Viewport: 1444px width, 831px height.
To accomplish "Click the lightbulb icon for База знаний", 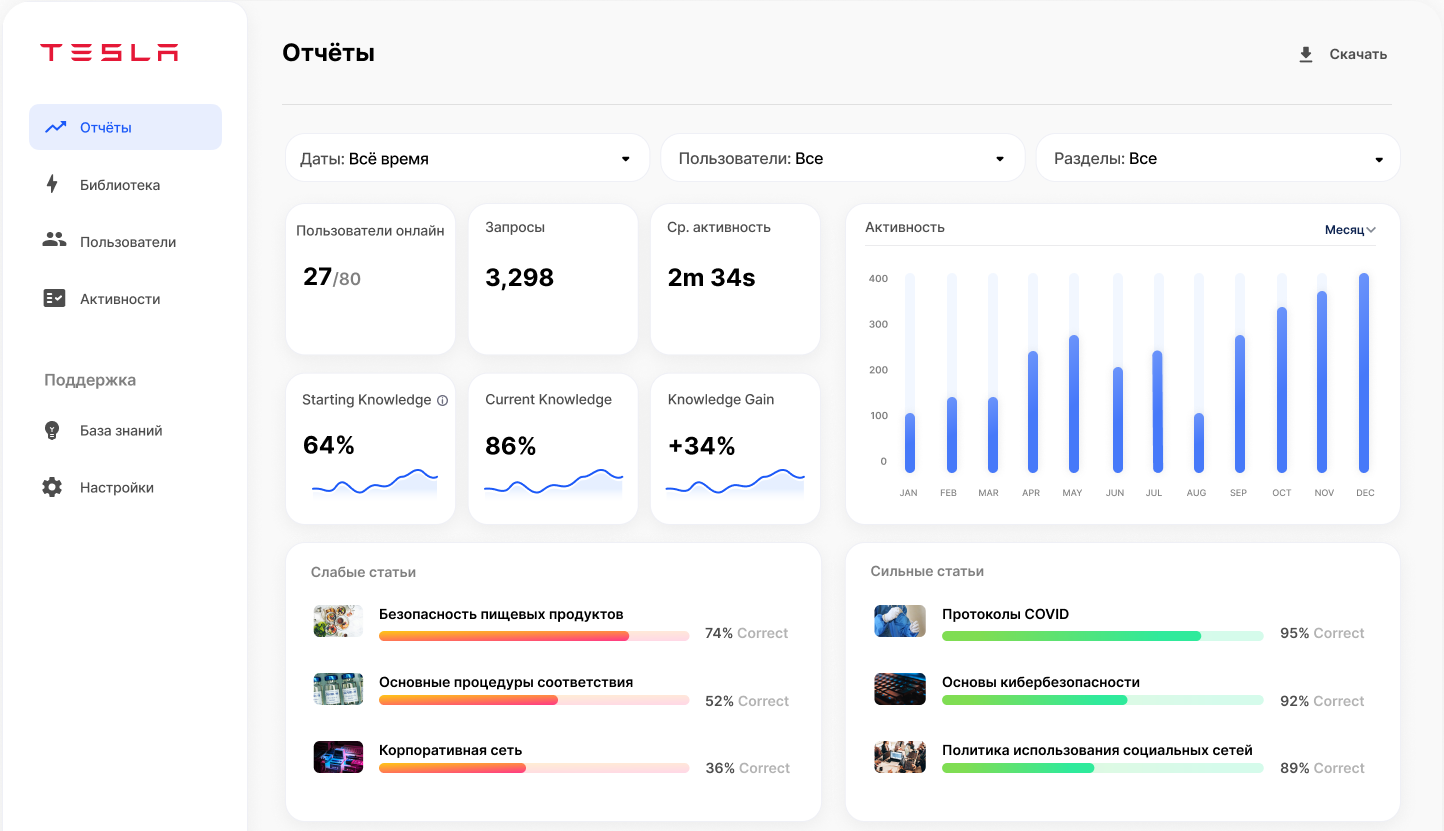I will [x=53, y=430].
